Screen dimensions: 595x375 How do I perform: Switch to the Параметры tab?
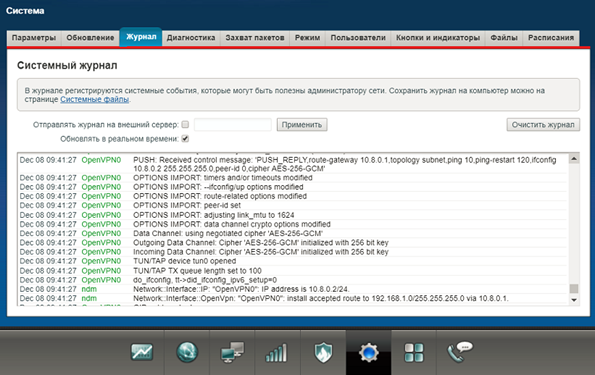point(34,38)
